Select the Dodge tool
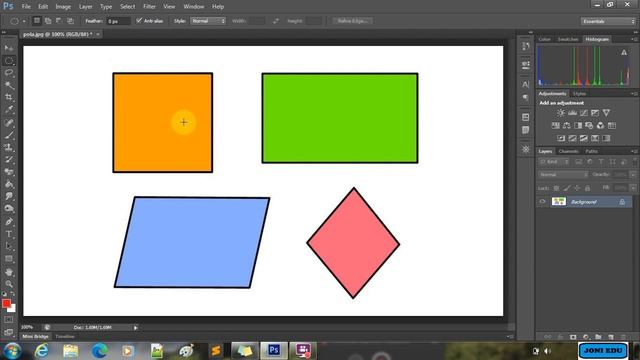 tap(9, 209)
